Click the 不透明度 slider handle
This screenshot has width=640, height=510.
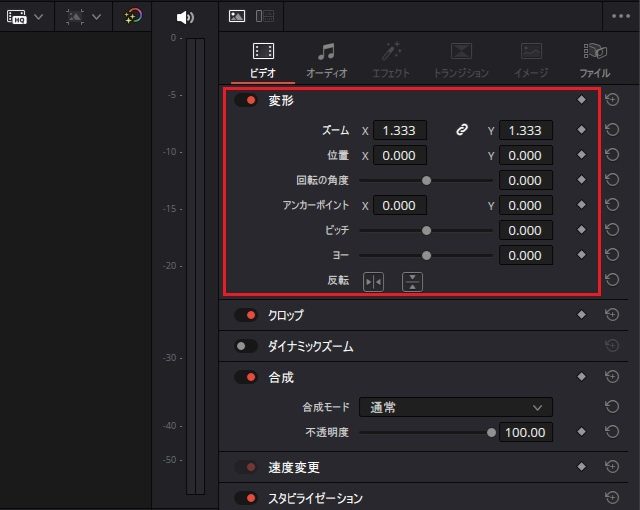(491, 432)
